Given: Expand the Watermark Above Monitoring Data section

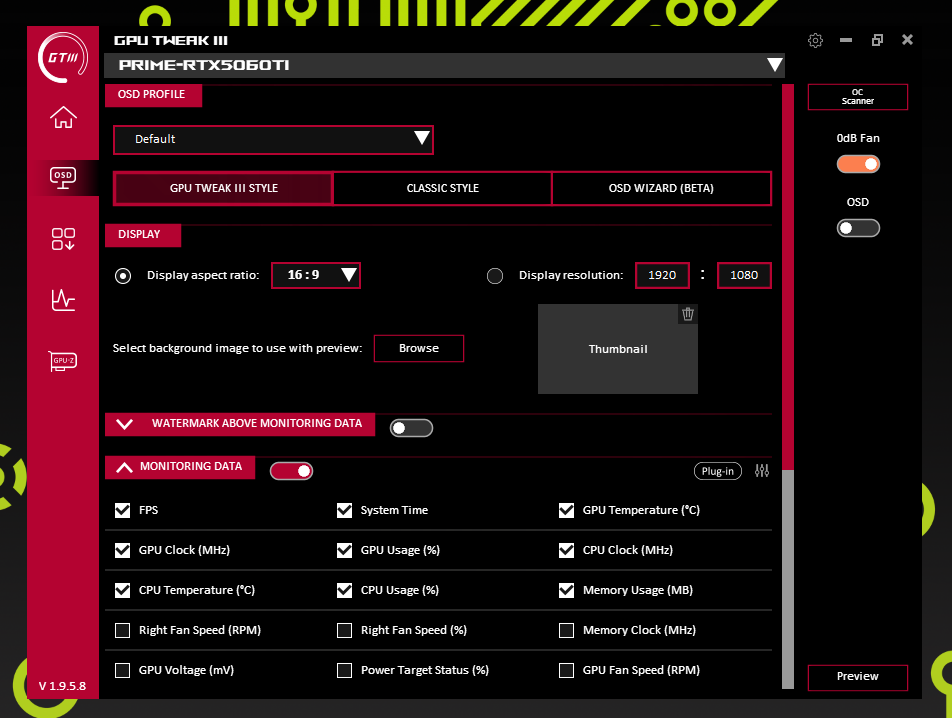Looking at the screenshot, I should click(x=124, y=424).
